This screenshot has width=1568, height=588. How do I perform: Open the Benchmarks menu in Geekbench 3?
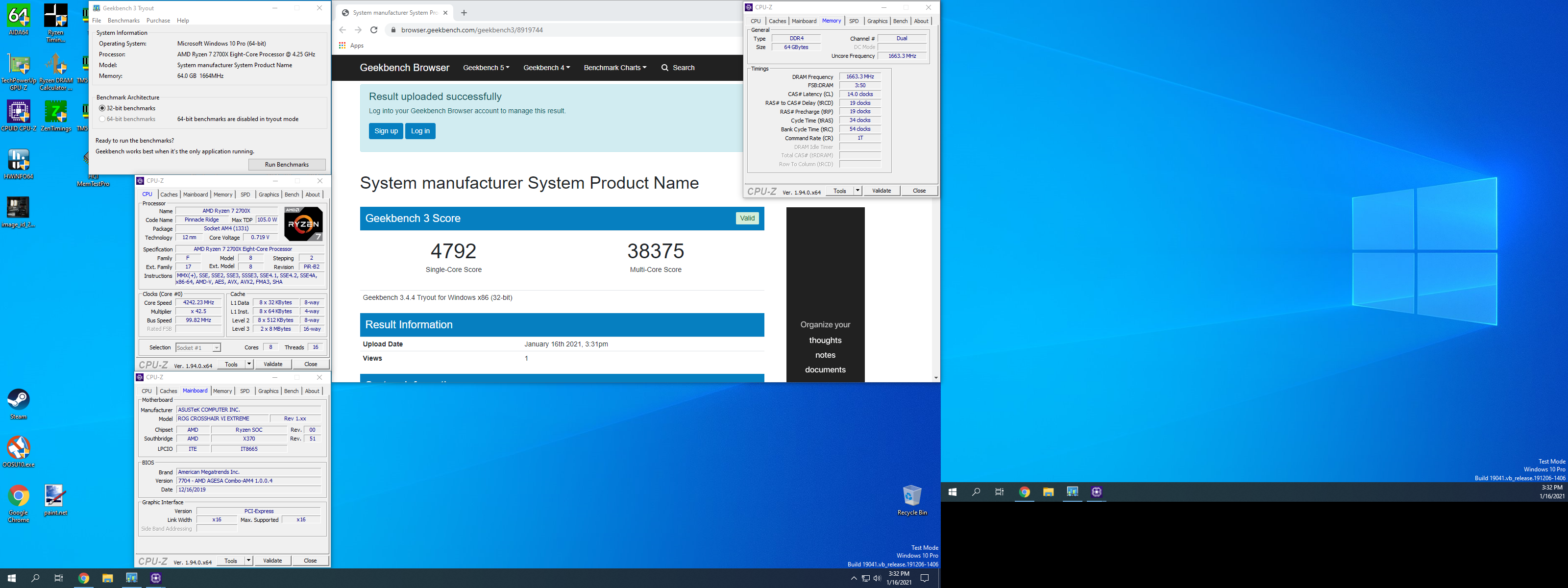(123, 21)
